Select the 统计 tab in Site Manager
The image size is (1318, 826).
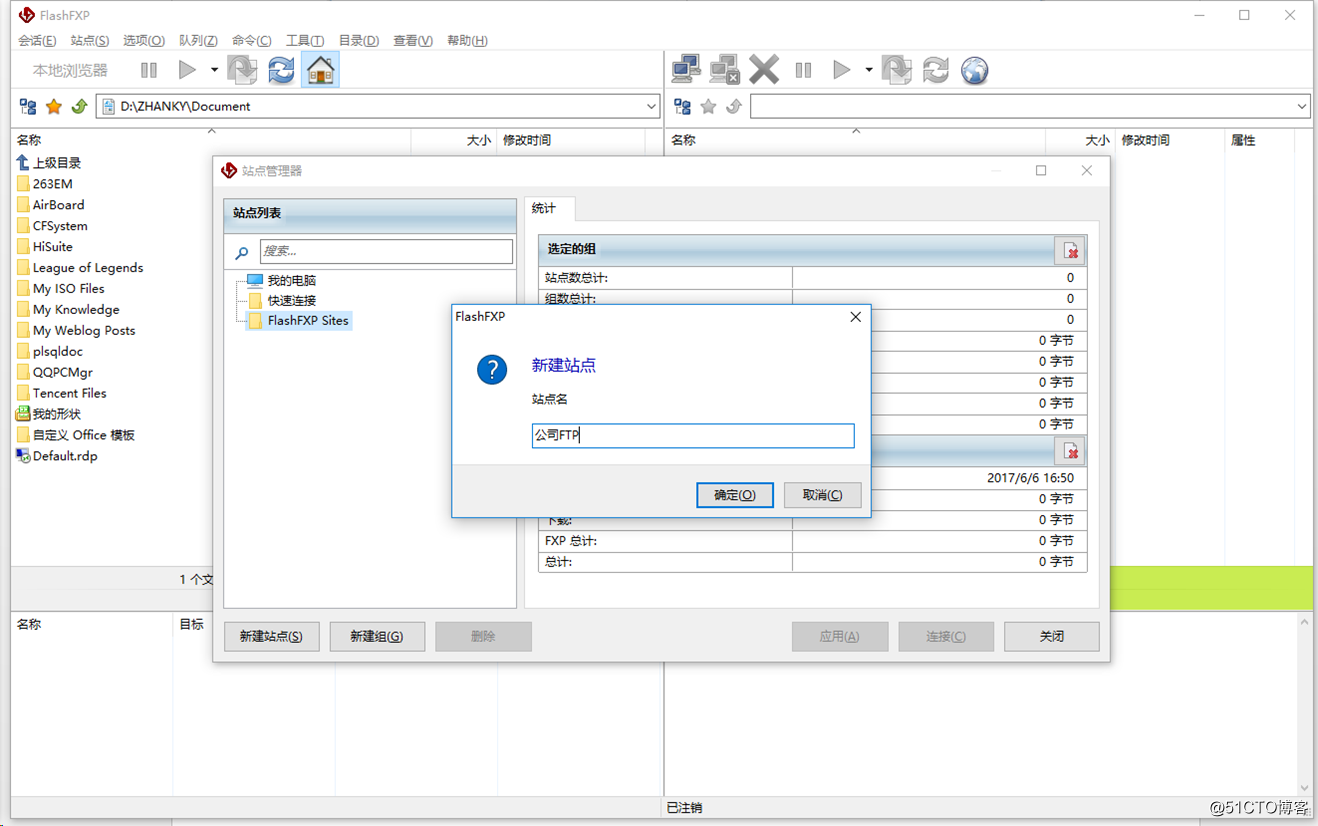pyautogui.click(x=549, y=208)
